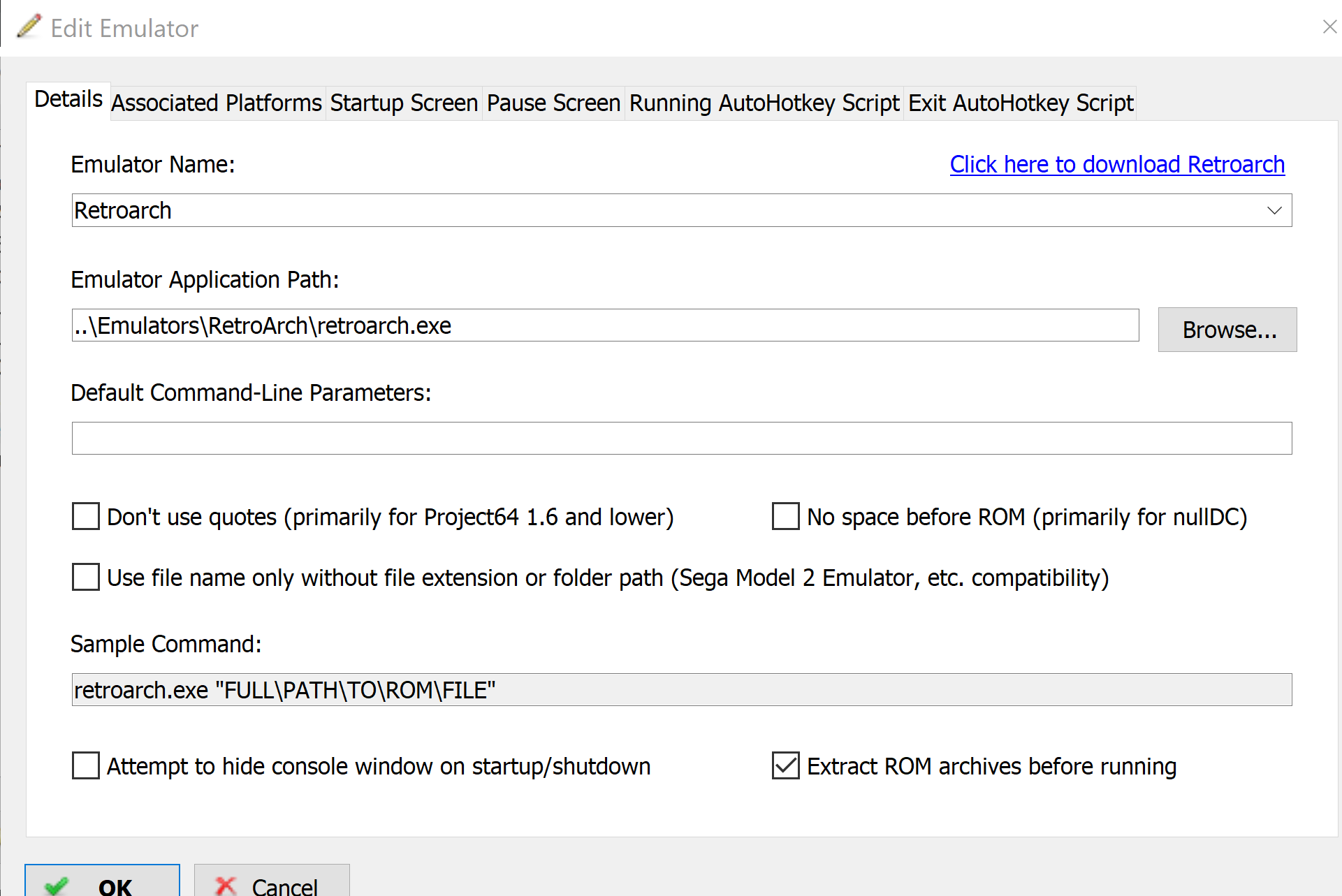
Task: Expand the Emulator Name dropdown arrow
Action: coord(1274,210)
